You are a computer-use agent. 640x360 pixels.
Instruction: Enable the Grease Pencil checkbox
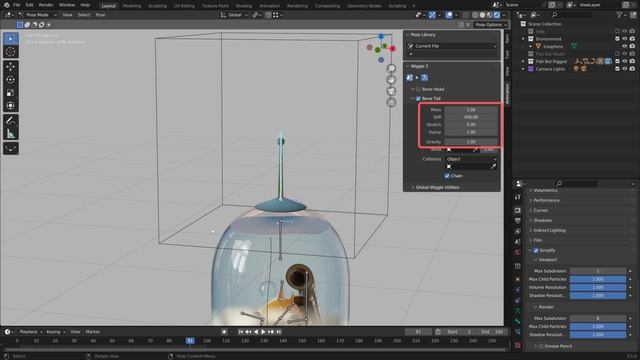point(541,346)
